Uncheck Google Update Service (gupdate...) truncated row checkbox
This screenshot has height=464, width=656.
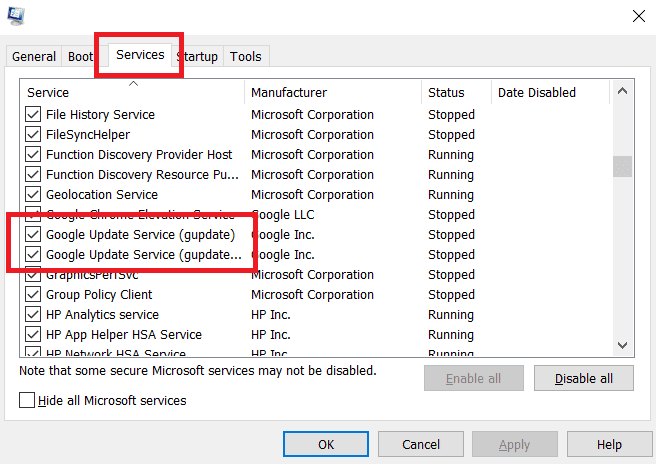33,254
